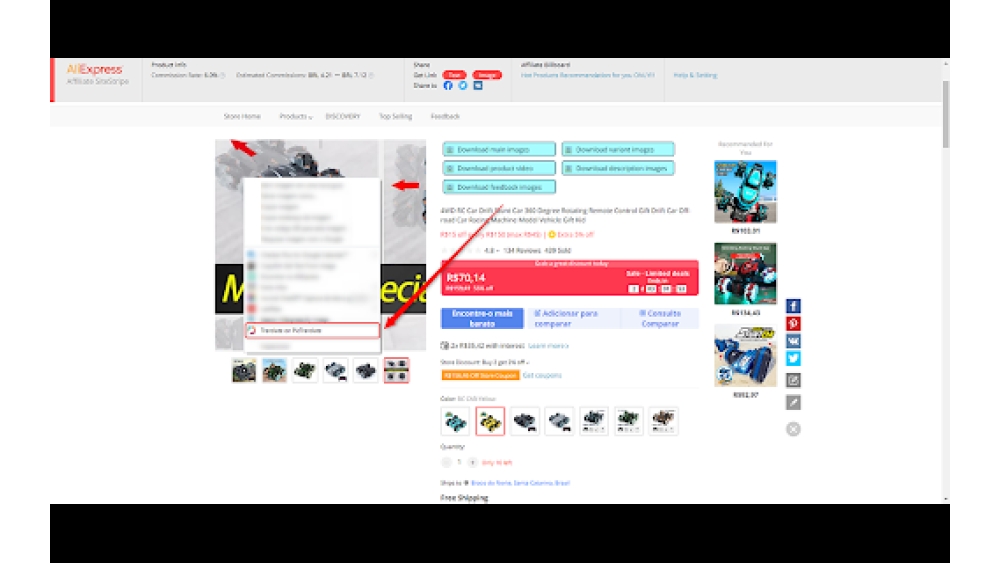Decrease quantity with the minus button
The image size is (1000, 563).
(446, 462)
